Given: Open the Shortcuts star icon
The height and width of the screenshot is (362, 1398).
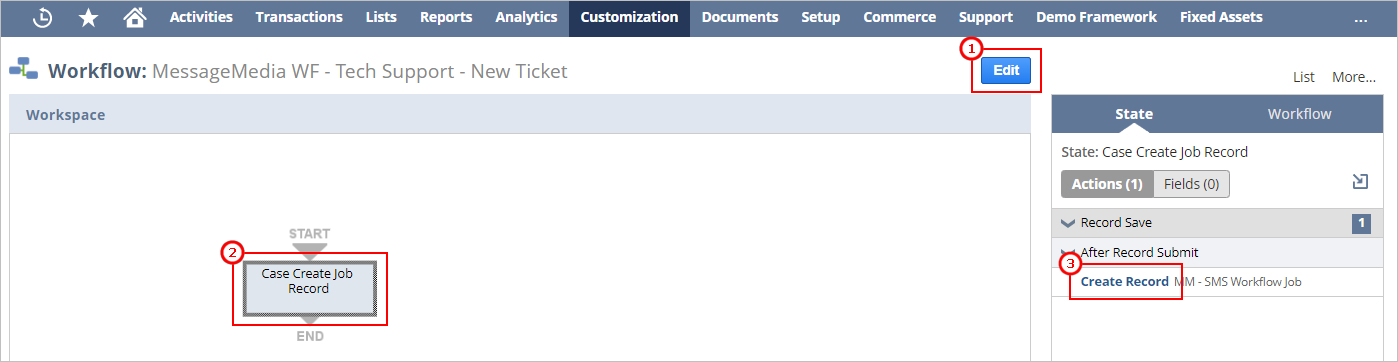Looking at the screenshot, I should (88, 18).
